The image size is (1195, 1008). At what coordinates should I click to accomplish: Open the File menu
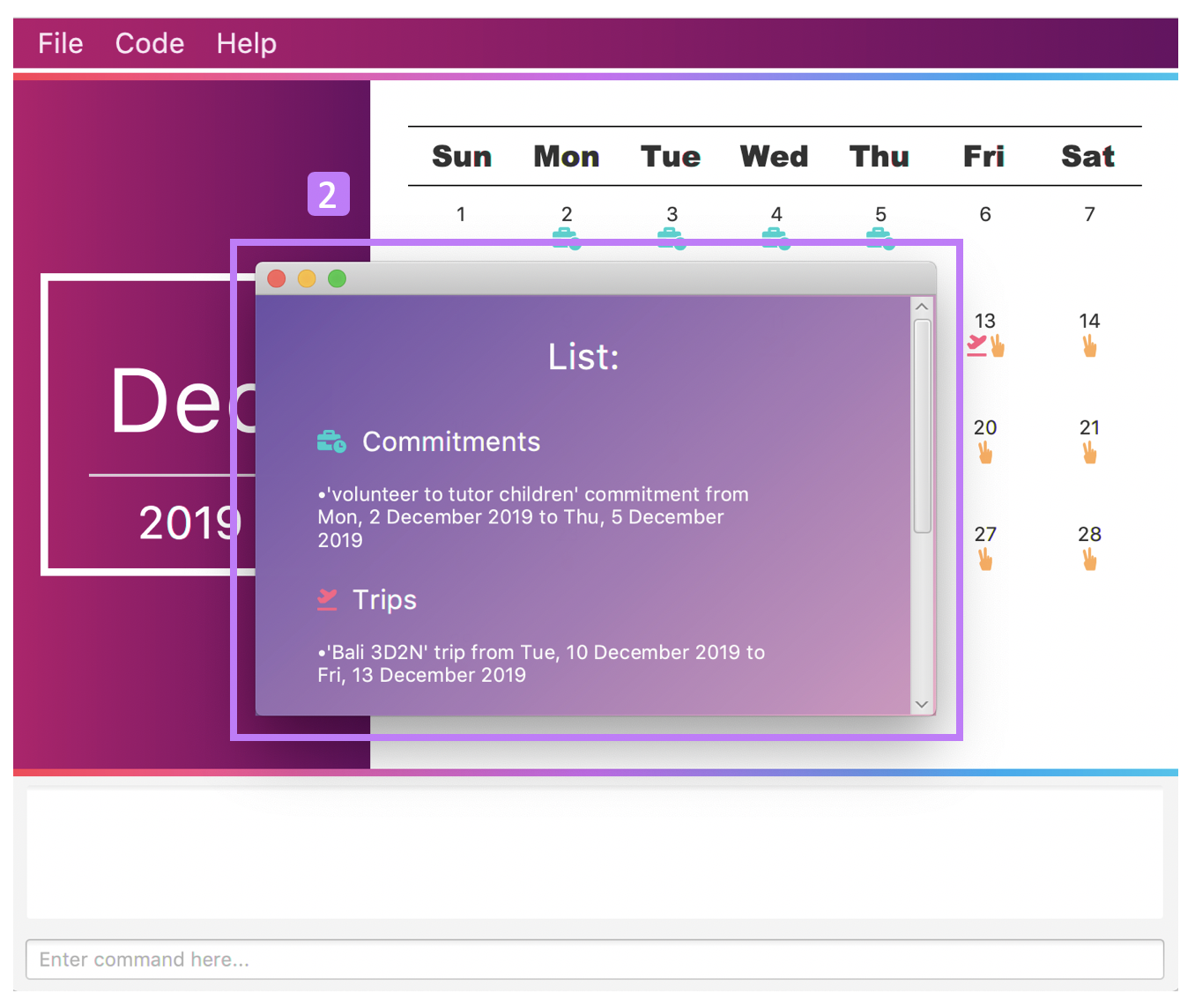(60, 43)
